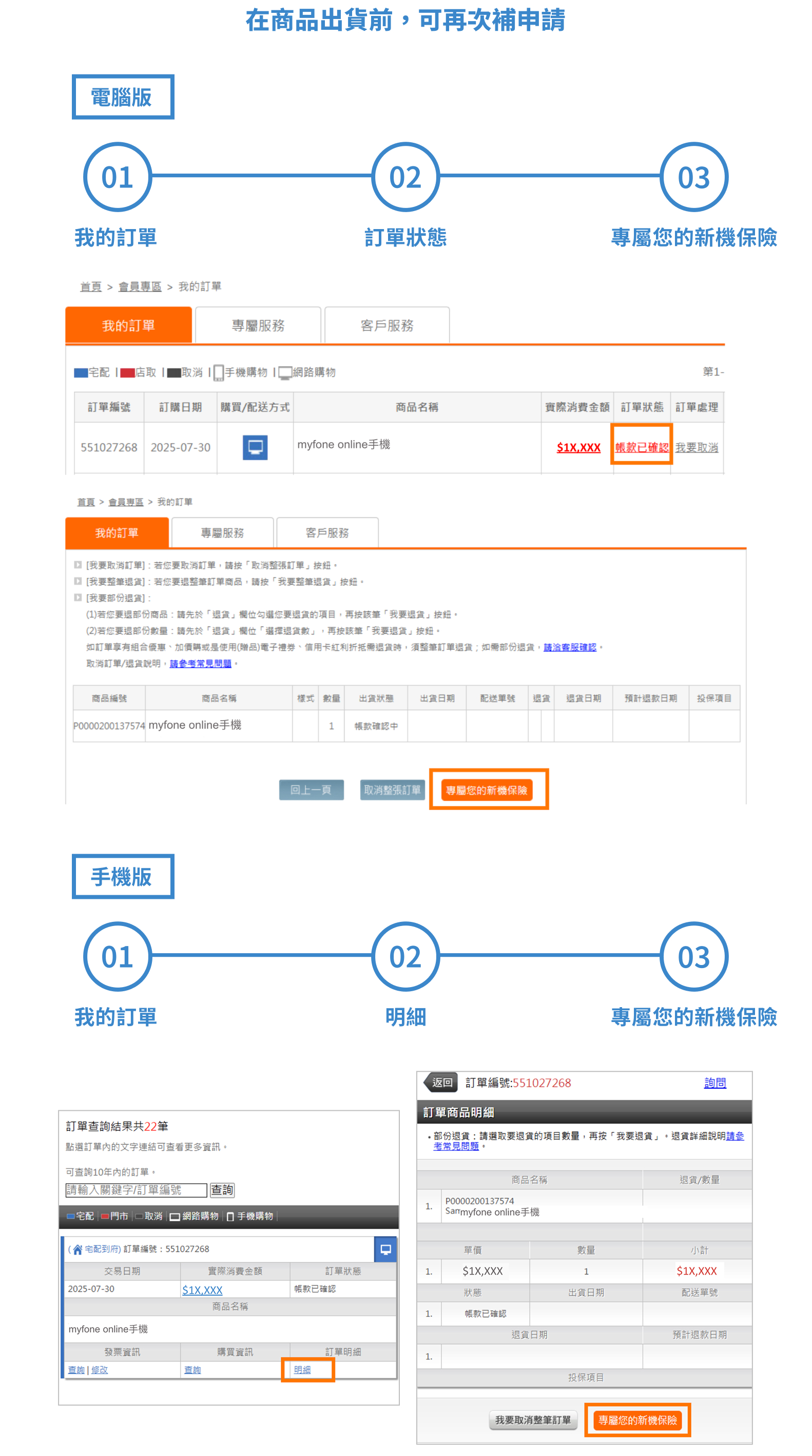Click the 我要取消 link in order row

[x=696, y=447]
